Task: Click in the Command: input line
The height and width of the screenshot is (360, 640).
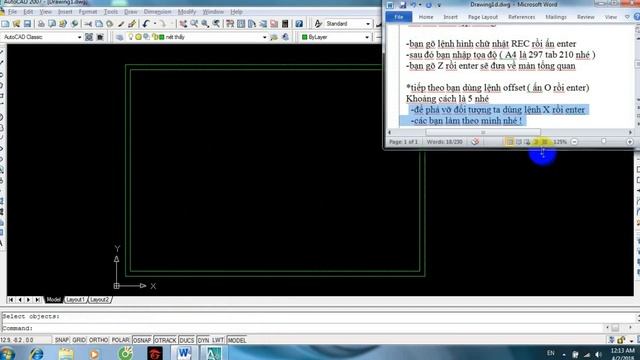Action: pos(303,328)
